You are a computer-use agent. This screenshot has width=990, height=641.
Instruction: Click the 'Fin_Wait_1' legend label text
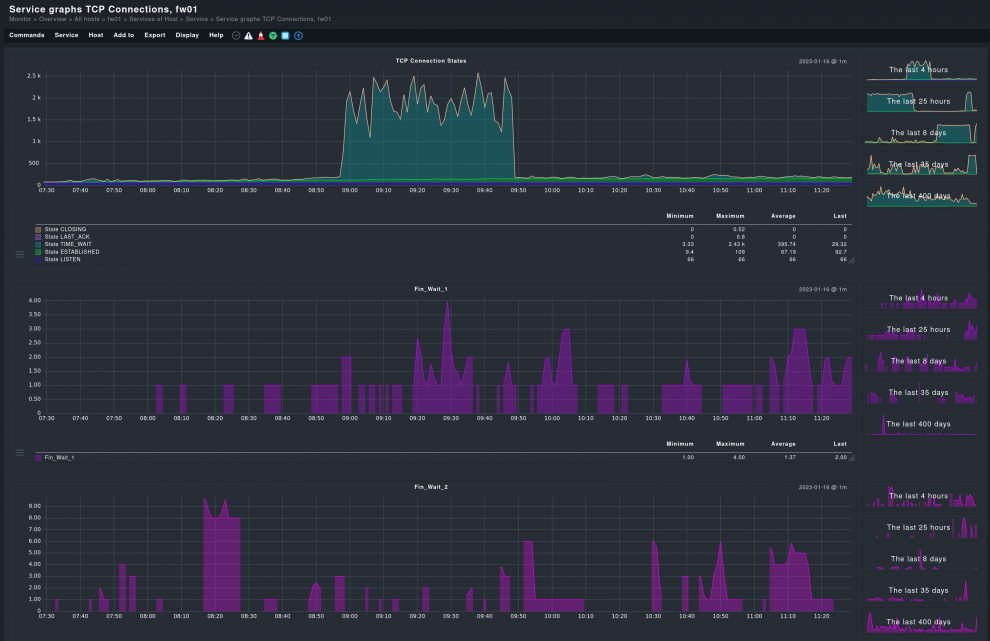pyautogui.click(x=59, y=458)
